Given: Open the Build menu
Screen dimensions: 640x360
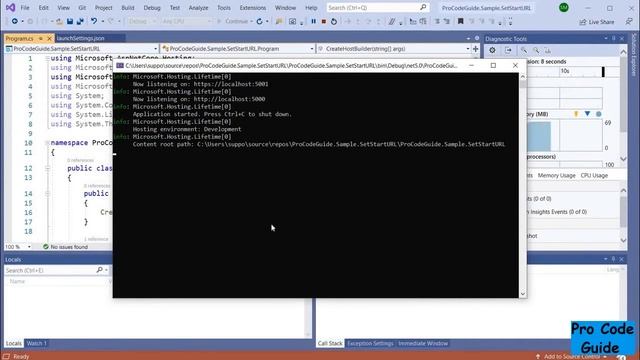Looking at the screenshot, I should click(128, 8).
